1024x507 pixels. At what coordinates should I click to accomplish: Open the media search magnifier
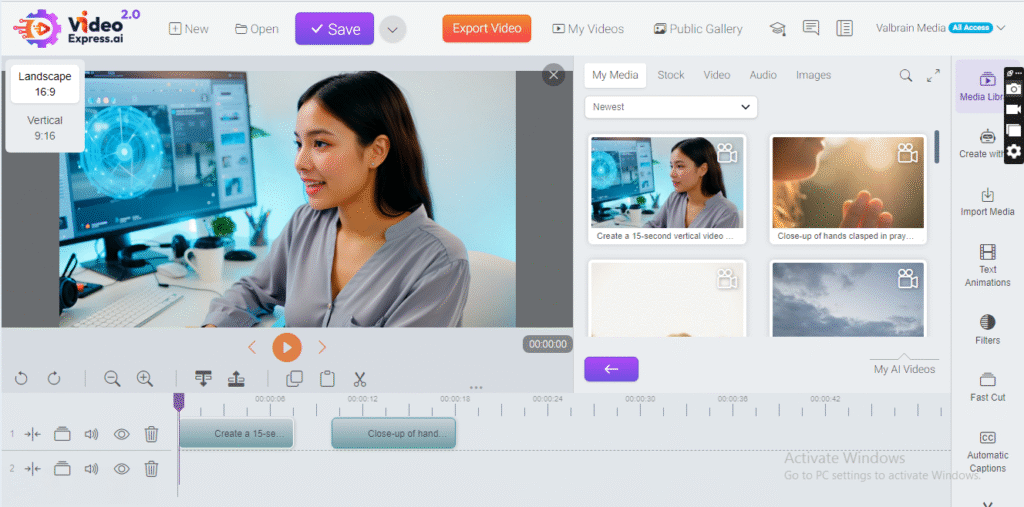tap(906, 75)
